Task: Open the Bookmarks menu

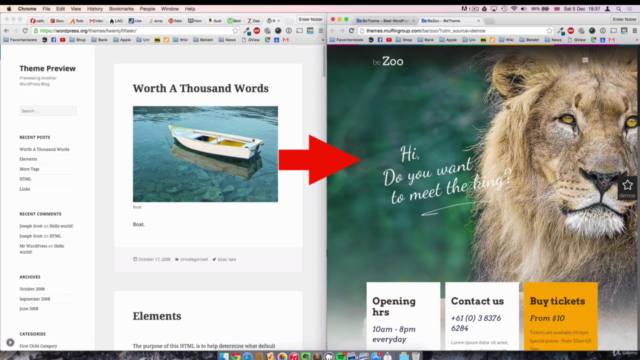Action: click(x=121, y=9)
